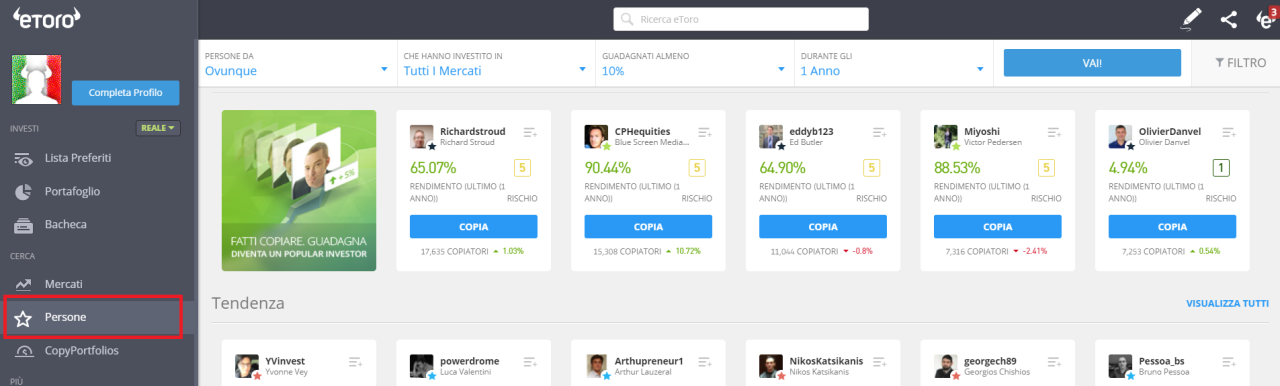
Task: Open the Popular Investor promo banner
Action: (299, 190)
